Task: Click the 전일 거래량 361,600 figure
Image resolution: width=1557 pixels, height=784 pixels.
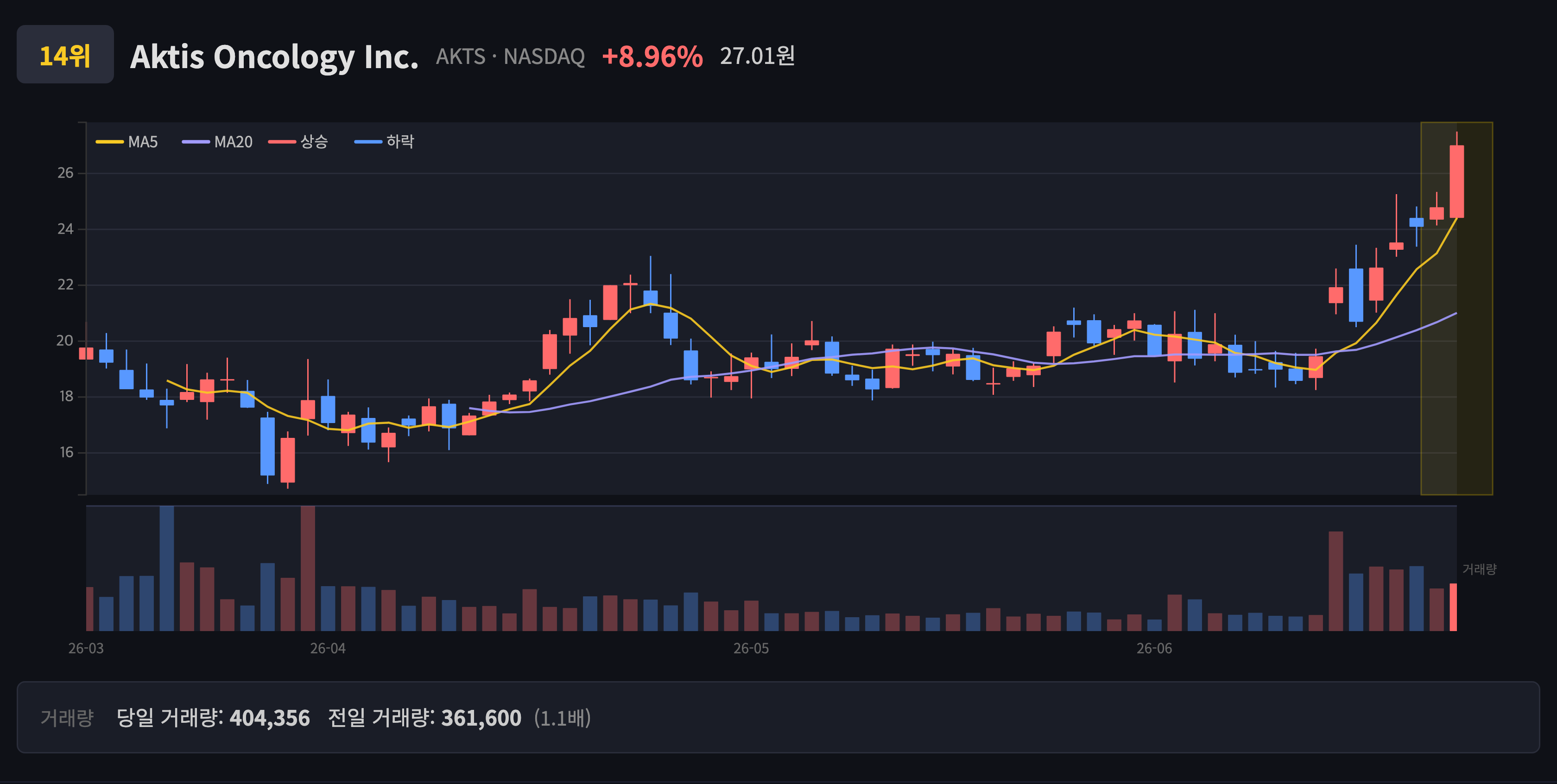Action: coord(424,718)
